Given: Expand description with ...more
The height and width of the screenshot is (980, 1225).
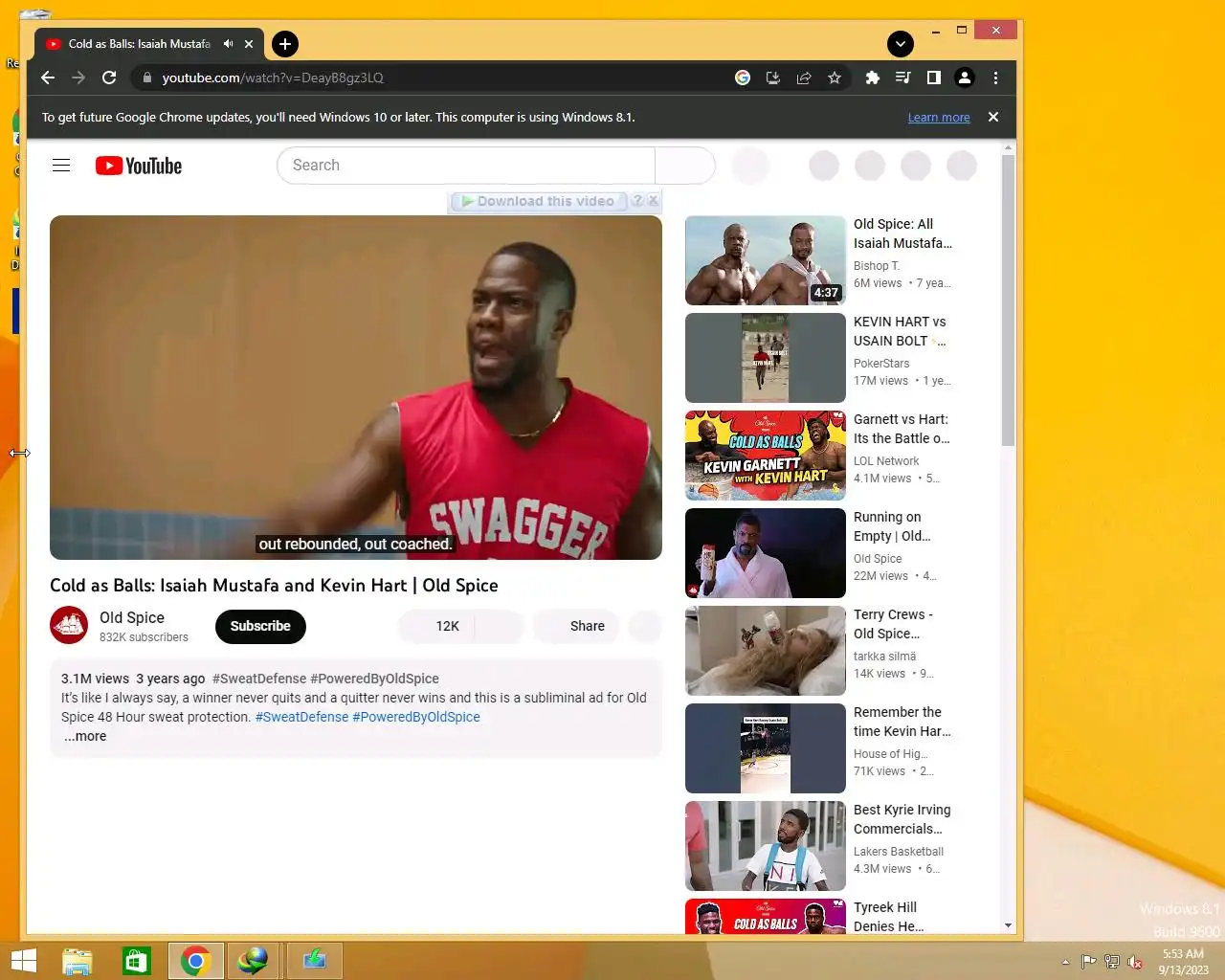Looking at the screenshot, I should click(x=85, y=736).
